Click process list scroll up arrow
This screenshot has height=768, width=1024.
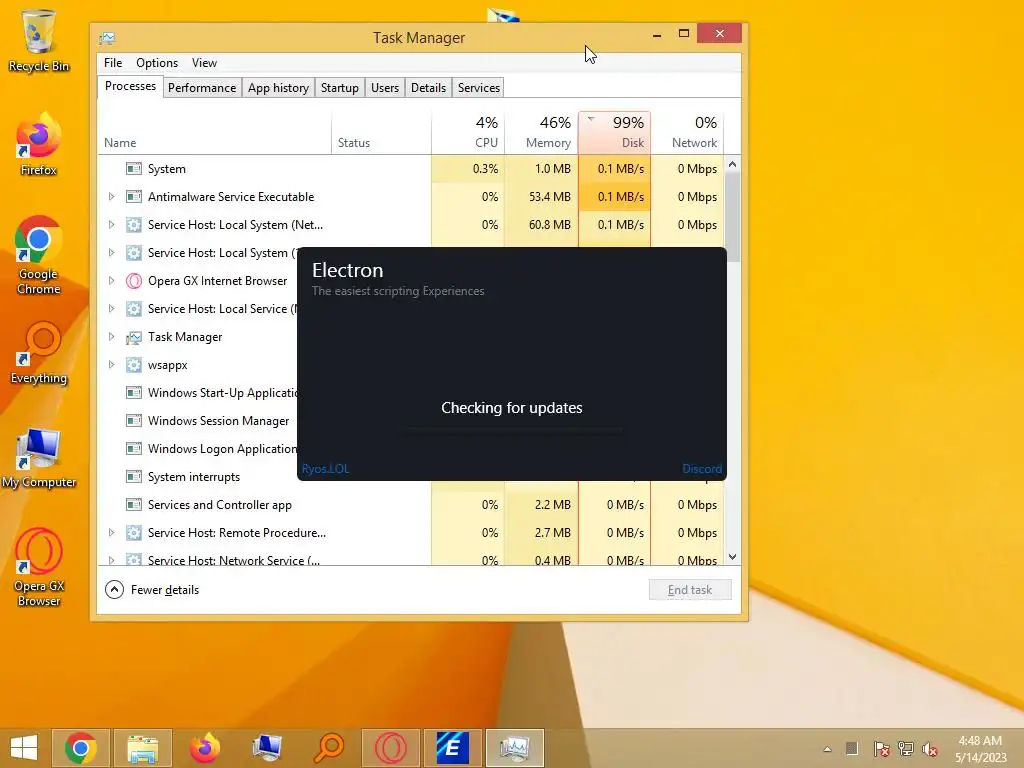tap(733, 165)
